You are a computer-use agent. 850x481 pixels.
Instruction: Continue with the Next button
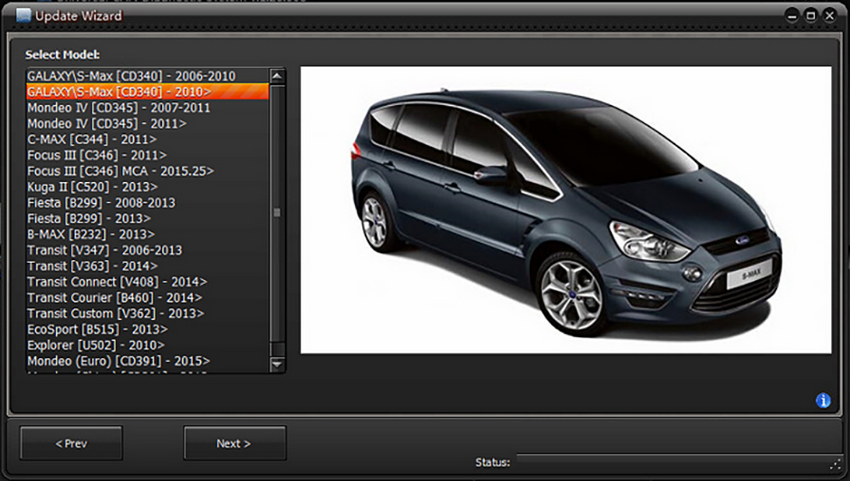pos(234,444)
